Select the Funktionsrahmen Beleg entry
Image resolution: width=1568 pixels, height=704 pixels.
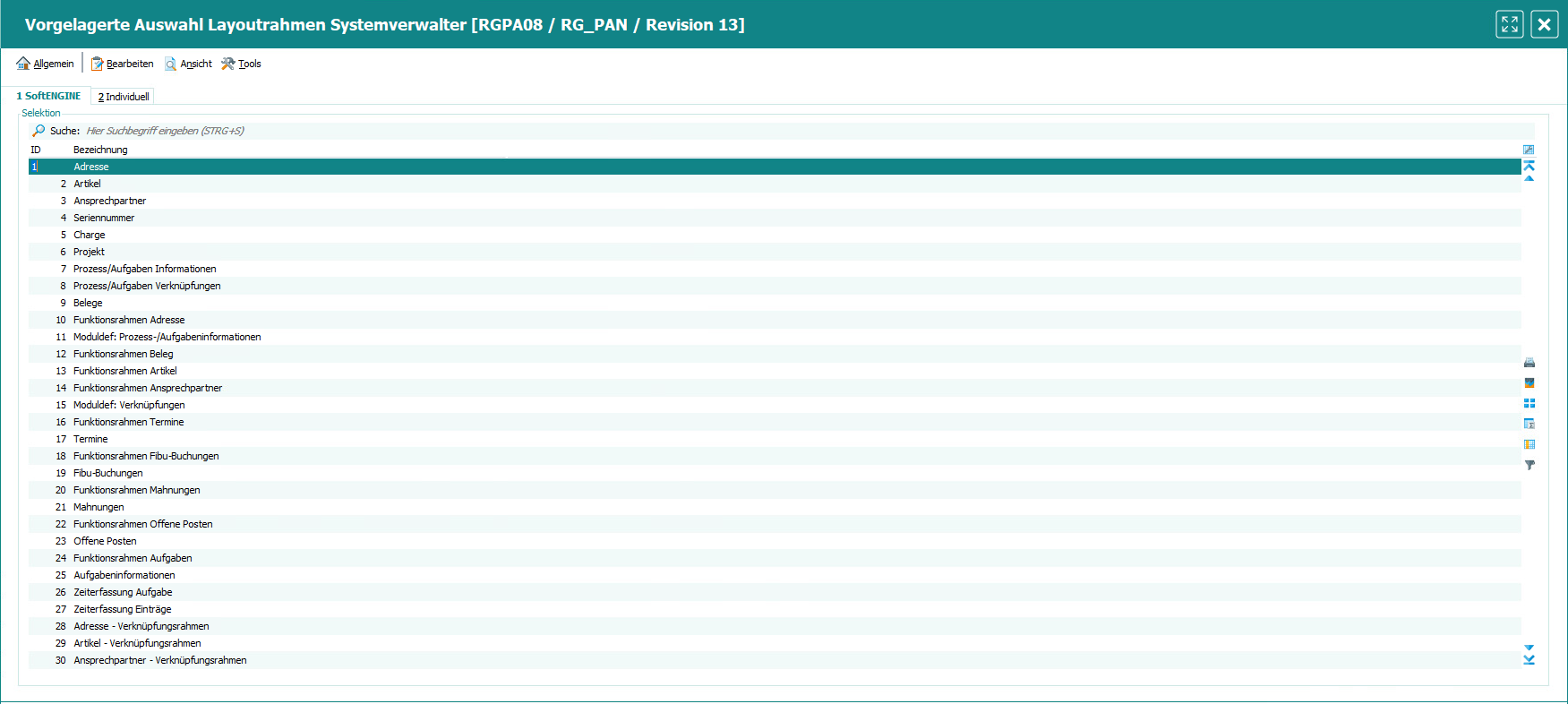point(124,354)
